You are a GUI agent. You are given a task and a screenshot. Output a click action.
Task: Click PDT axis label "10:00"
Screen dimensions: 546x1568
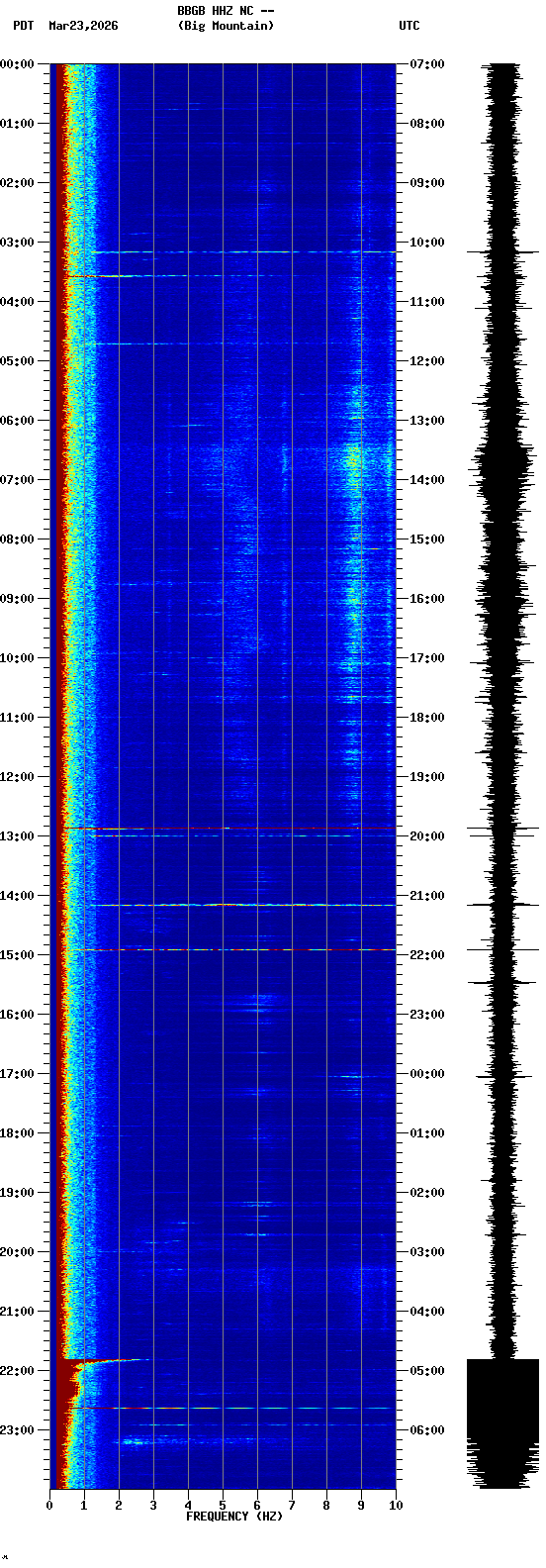click(x=17, y=658)
